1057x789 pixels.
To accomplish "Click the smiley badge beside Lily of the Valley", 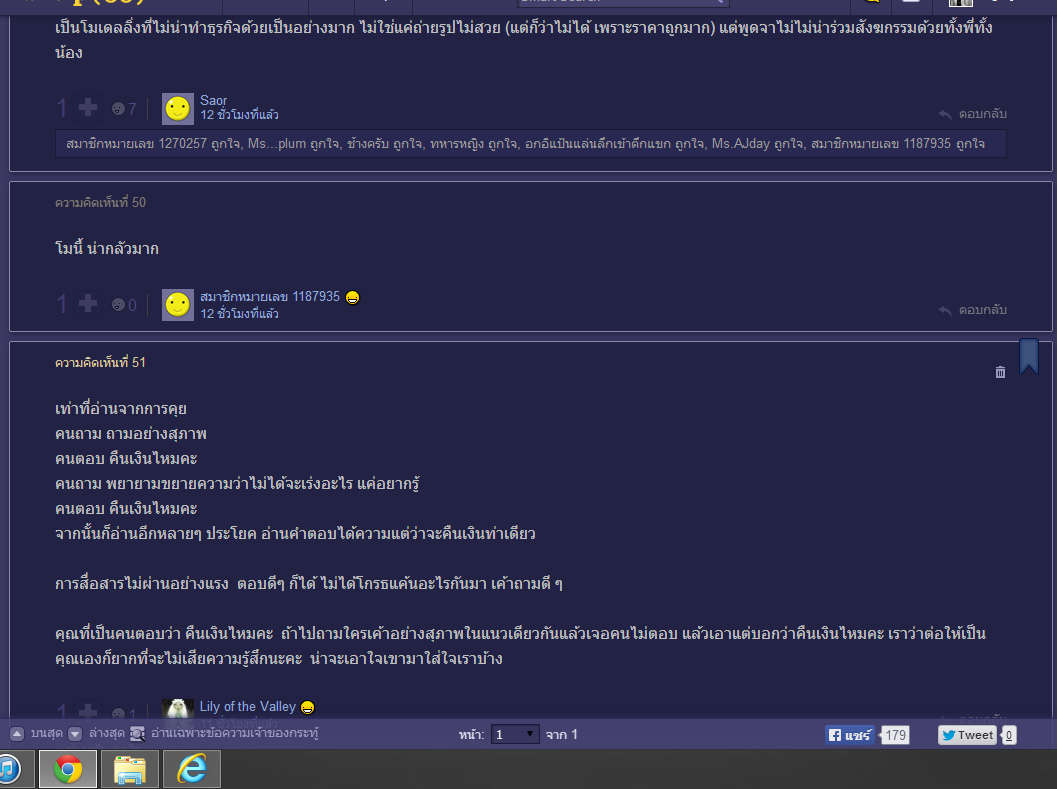I will [x=307, y=707].
